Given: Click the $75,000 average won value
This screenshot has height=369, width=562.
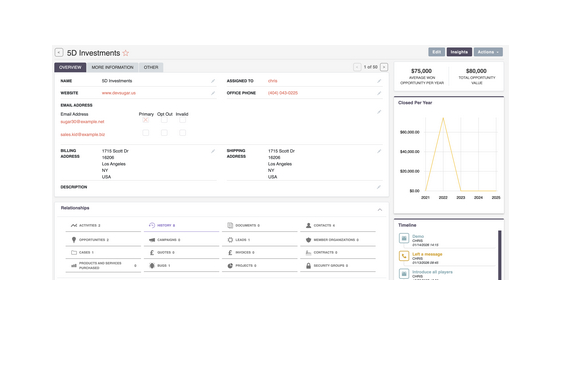Looking at the screenshot, I should coord(422,71).
